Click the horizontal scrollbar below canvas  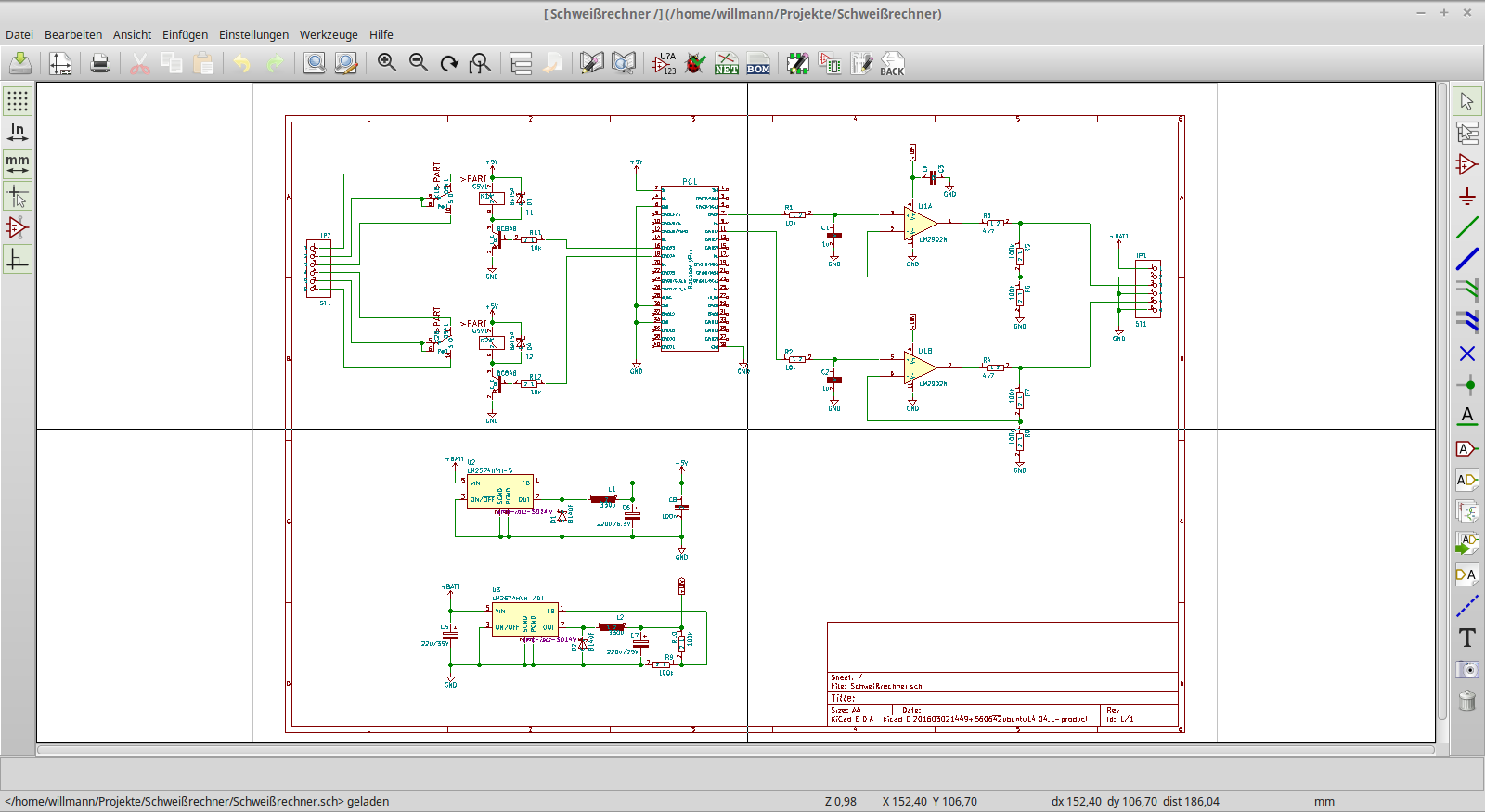point(735,749)
